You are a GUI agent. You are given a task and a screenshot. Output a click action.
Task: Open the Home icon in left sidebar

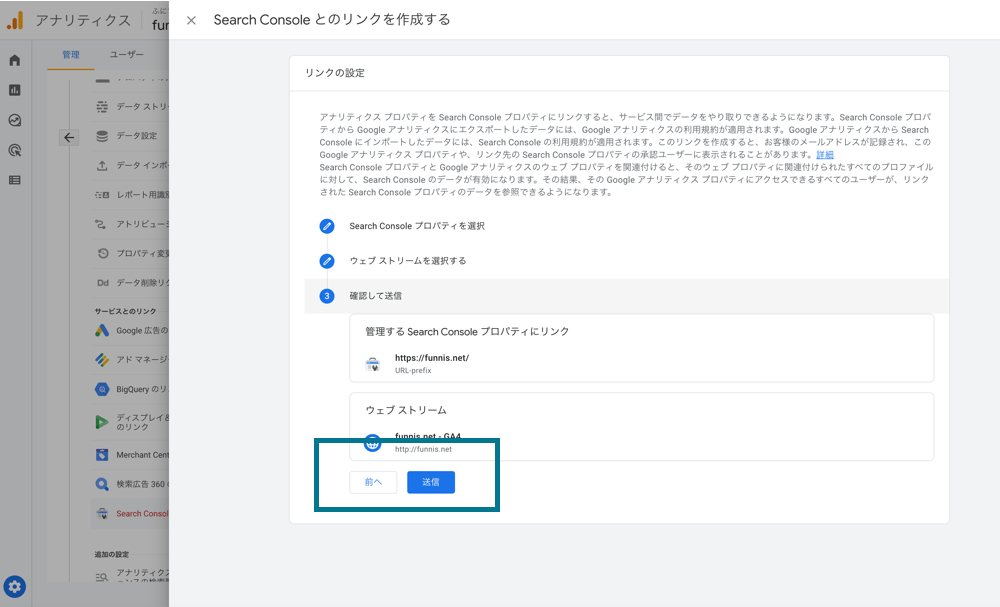tap(15, 61)
